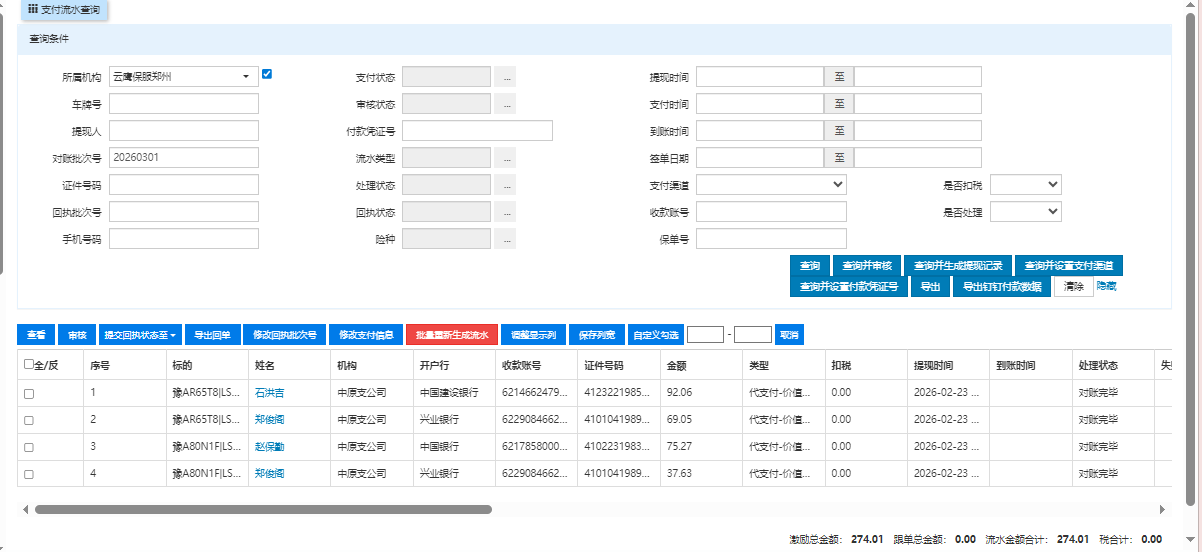The width and height of the screenshot is (1202, 552).
Task: Expand the 所属机构 dropdown showing 云鹰保服郑州
Action: [183, 77]
